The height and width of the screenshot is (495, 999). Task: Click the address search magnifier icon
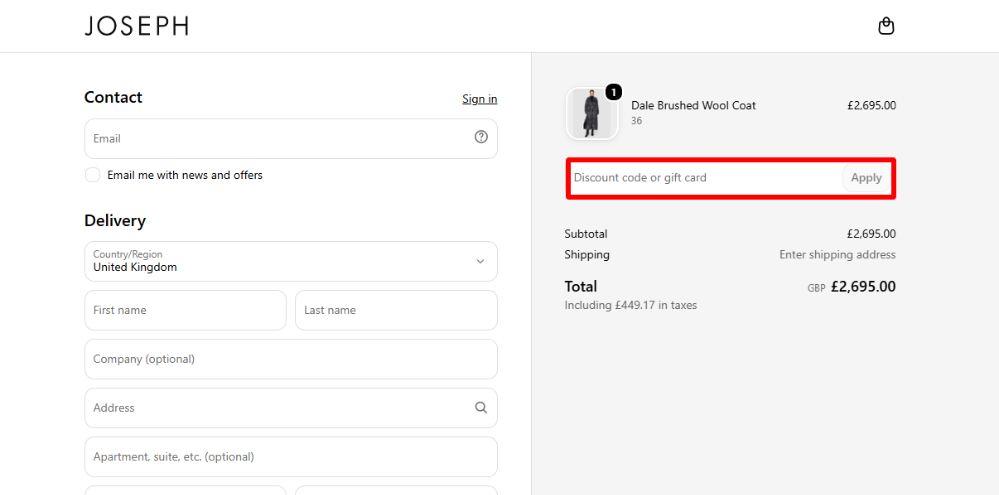click(x=481, y=407)
